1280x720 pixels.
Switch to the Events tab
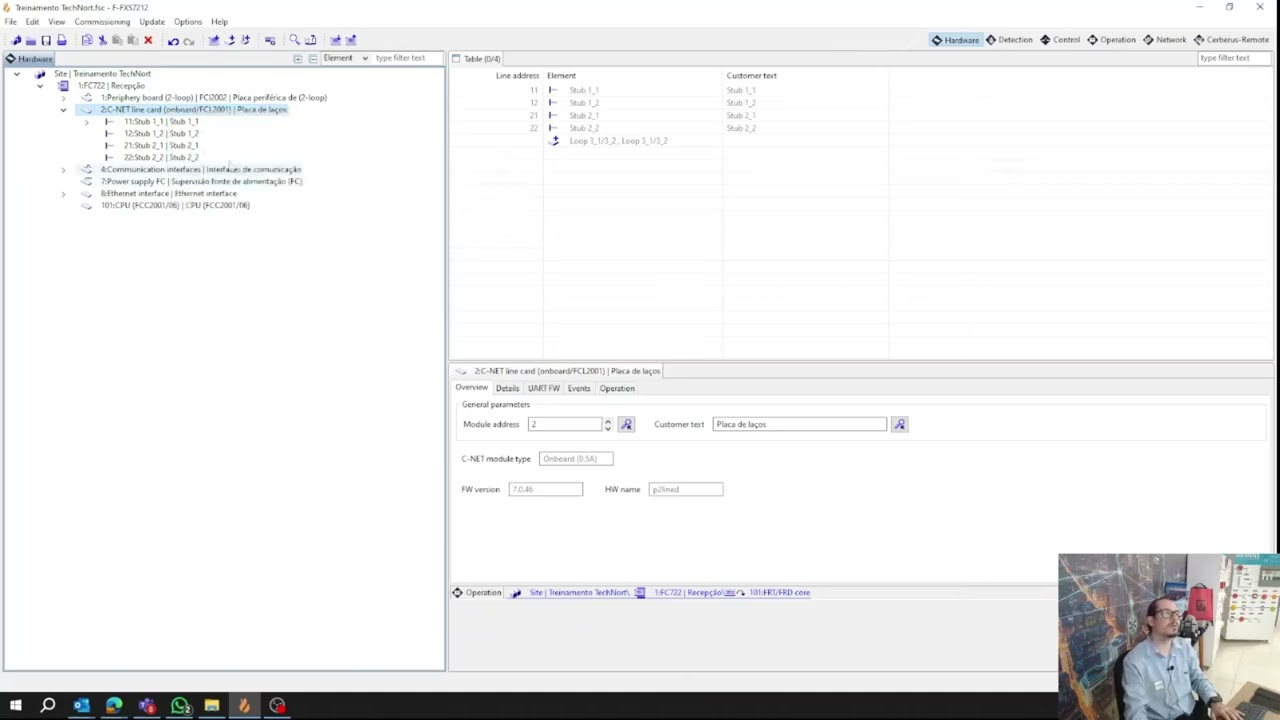point(579,388)
